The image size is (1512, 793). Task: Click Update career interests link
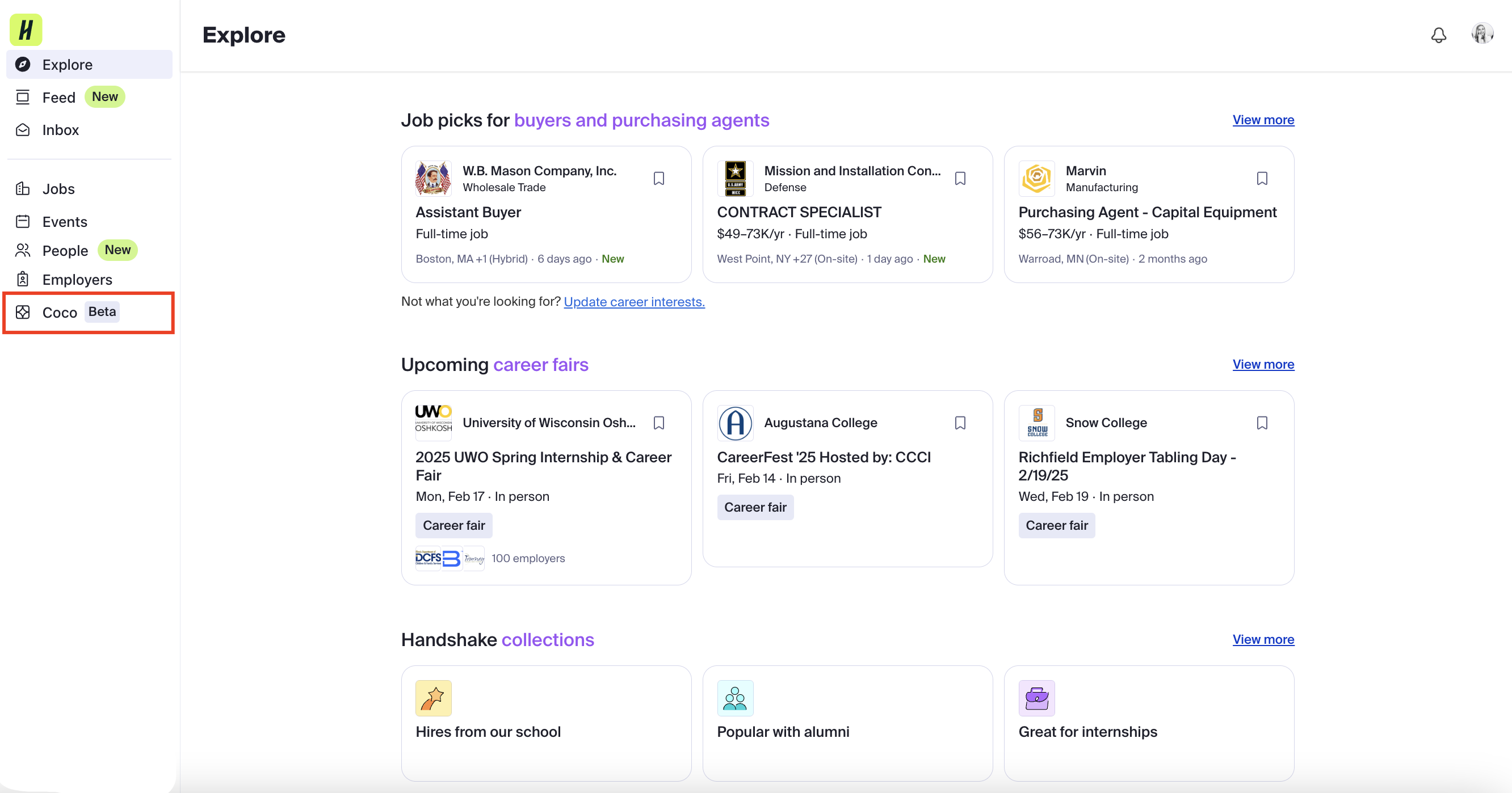pyautogui.click(x=634, y=301)
